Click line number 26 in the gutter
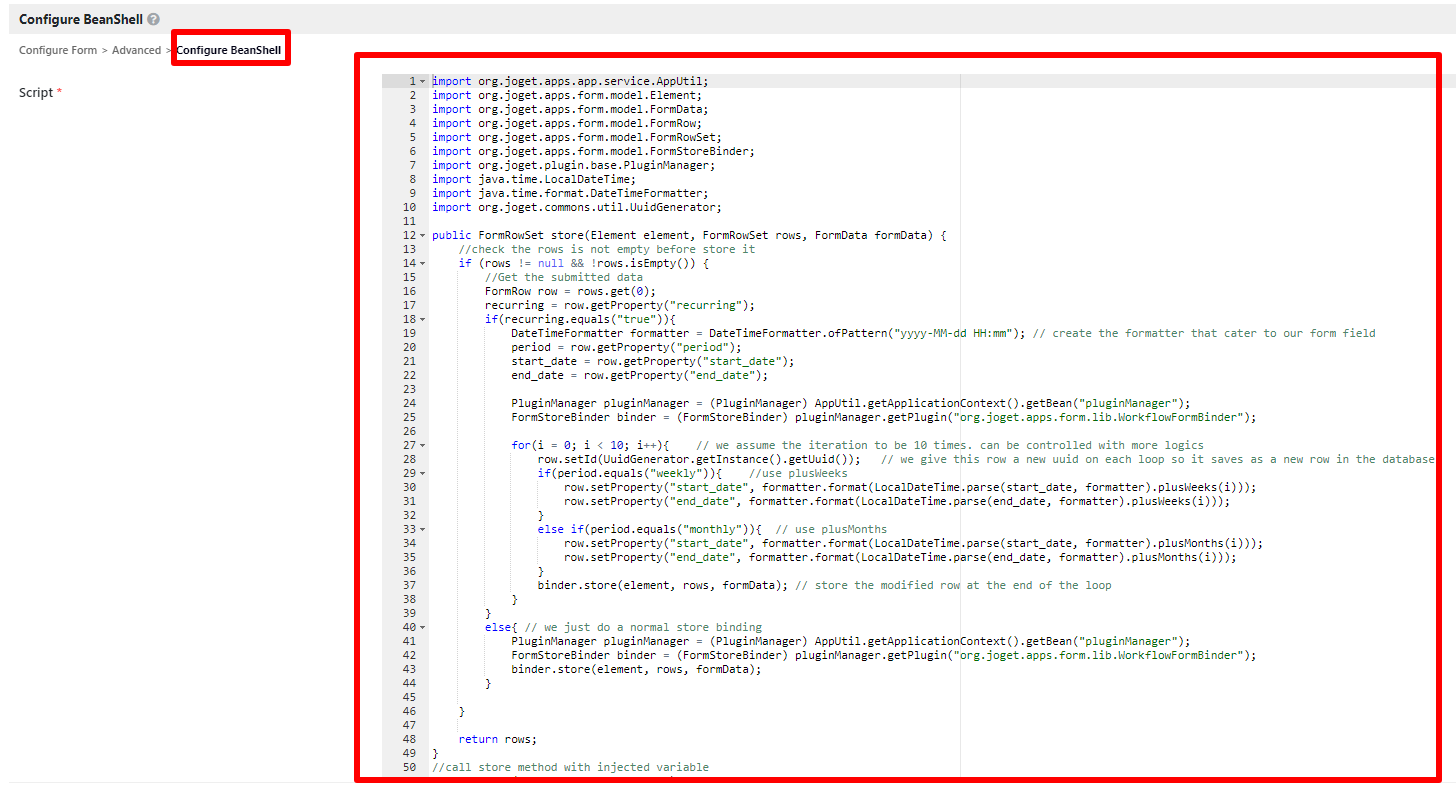1456x787 pixels. point(408,431)
